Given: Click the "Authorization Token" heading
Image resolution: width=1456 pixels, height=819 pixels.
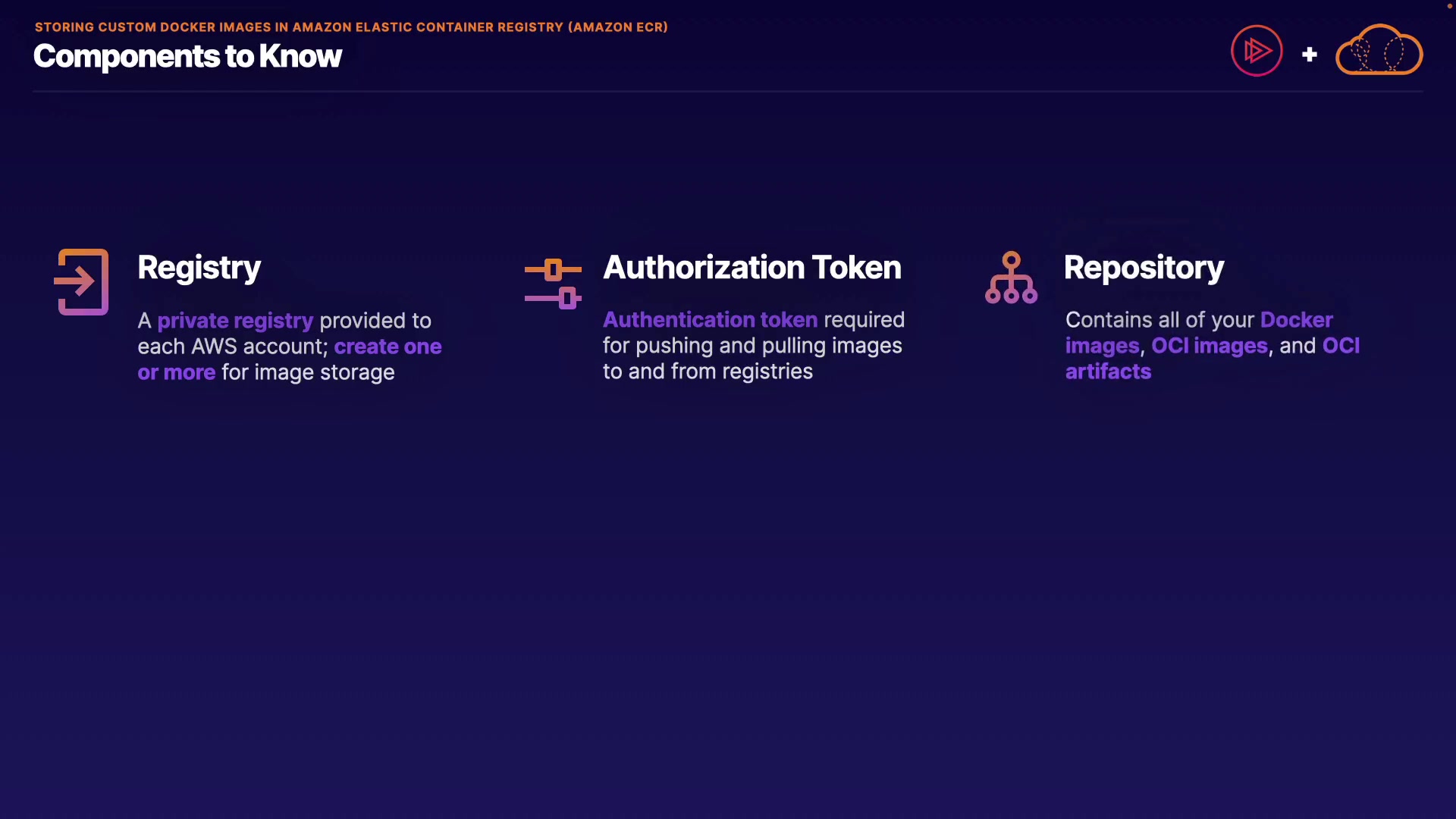Looking at the screenshot, I should click(752, 268).
